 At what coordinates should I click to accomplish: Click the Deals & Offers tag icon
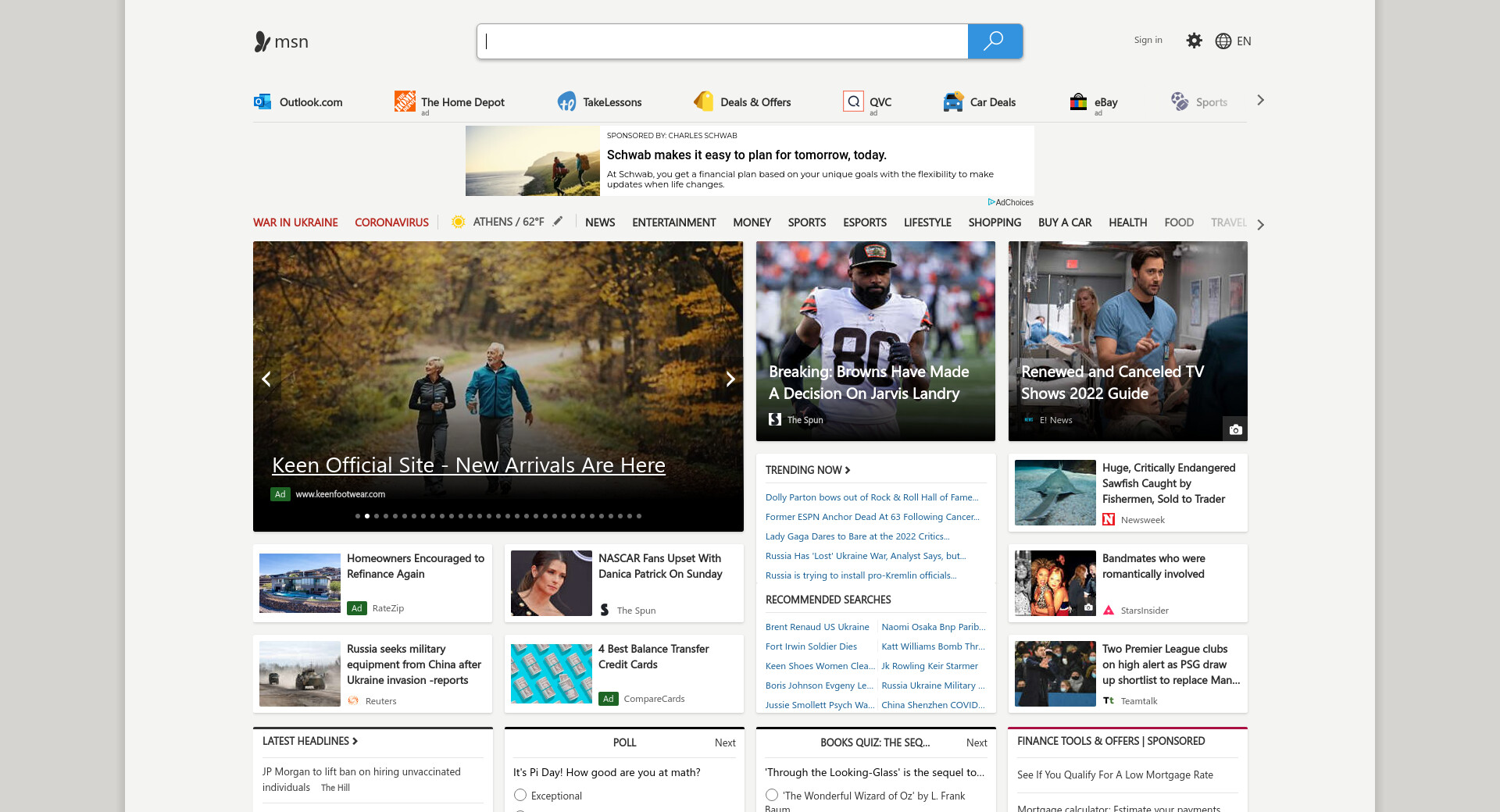pyautogui.click(x=704, y=101)
